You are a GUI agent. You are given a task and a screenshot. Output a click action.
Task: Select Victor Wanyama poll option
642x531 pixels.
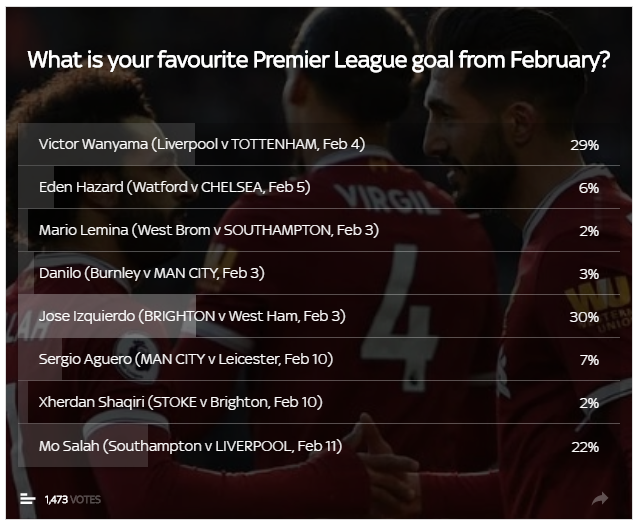click(319, 144)
